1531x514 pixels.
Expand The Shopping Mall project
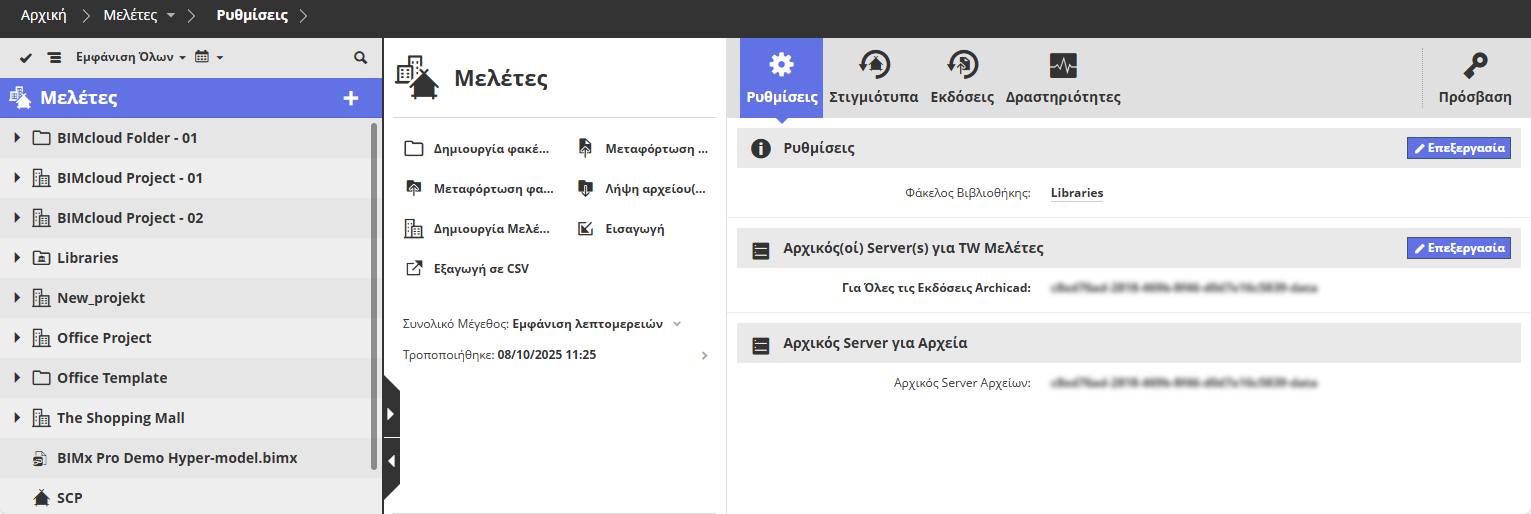pyautogui.click(x=17, y=418)
